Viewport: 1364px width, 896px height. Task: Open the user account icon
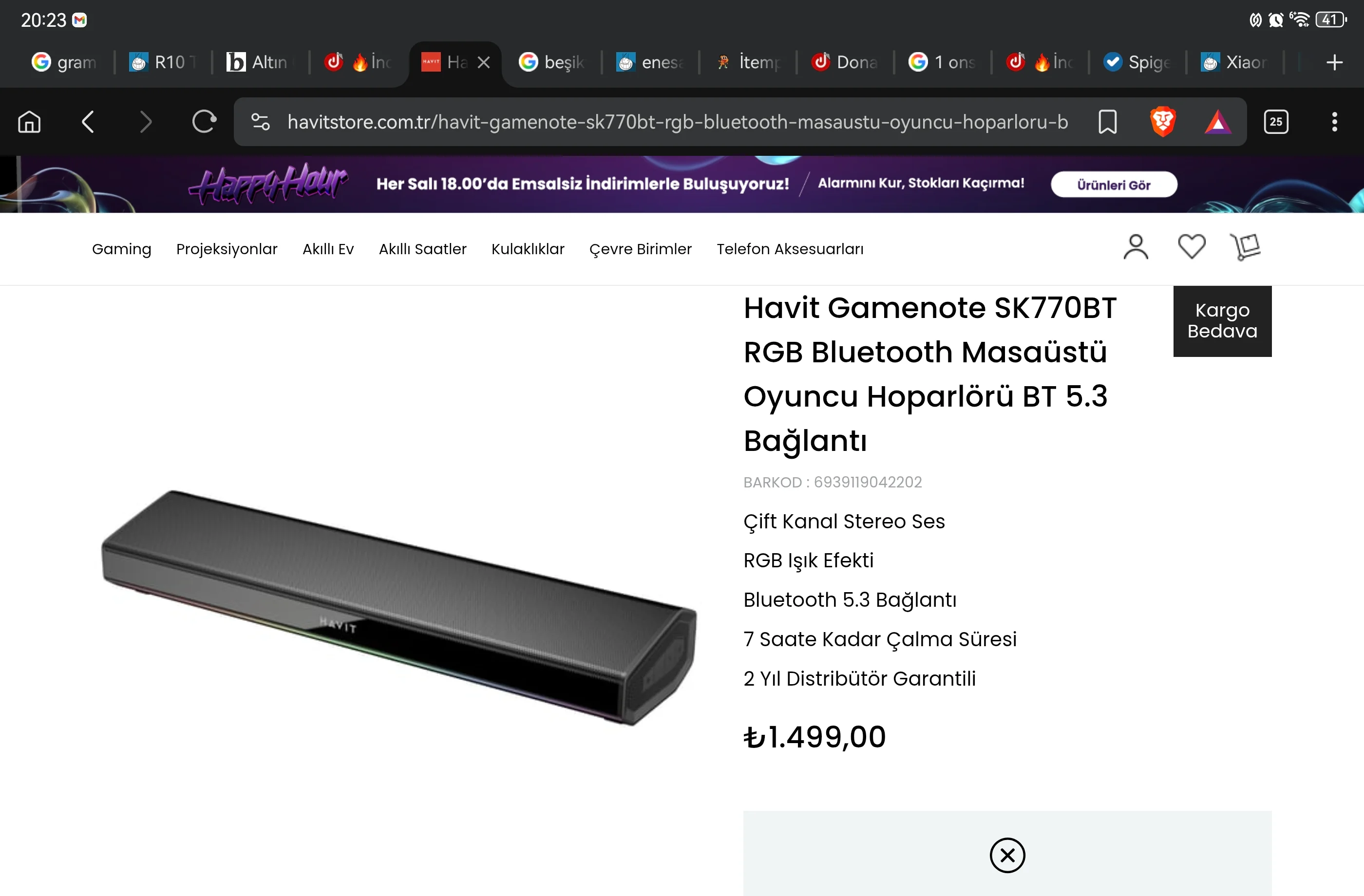[1136, 247]
